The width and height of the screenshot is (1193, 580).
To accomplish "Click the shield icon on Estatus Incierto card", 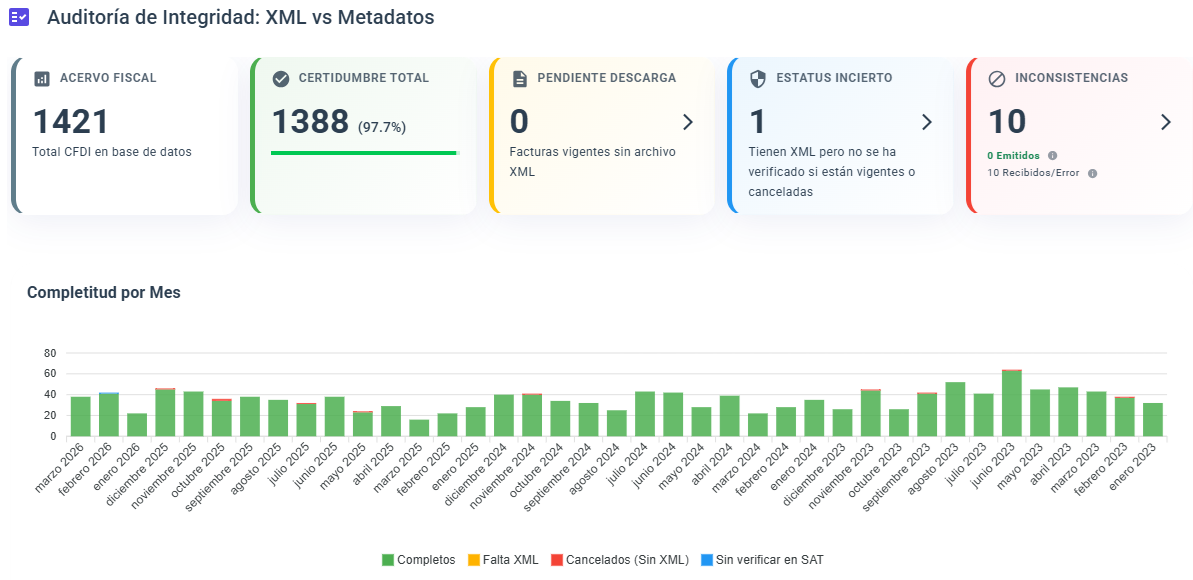I will click(757, 77).
